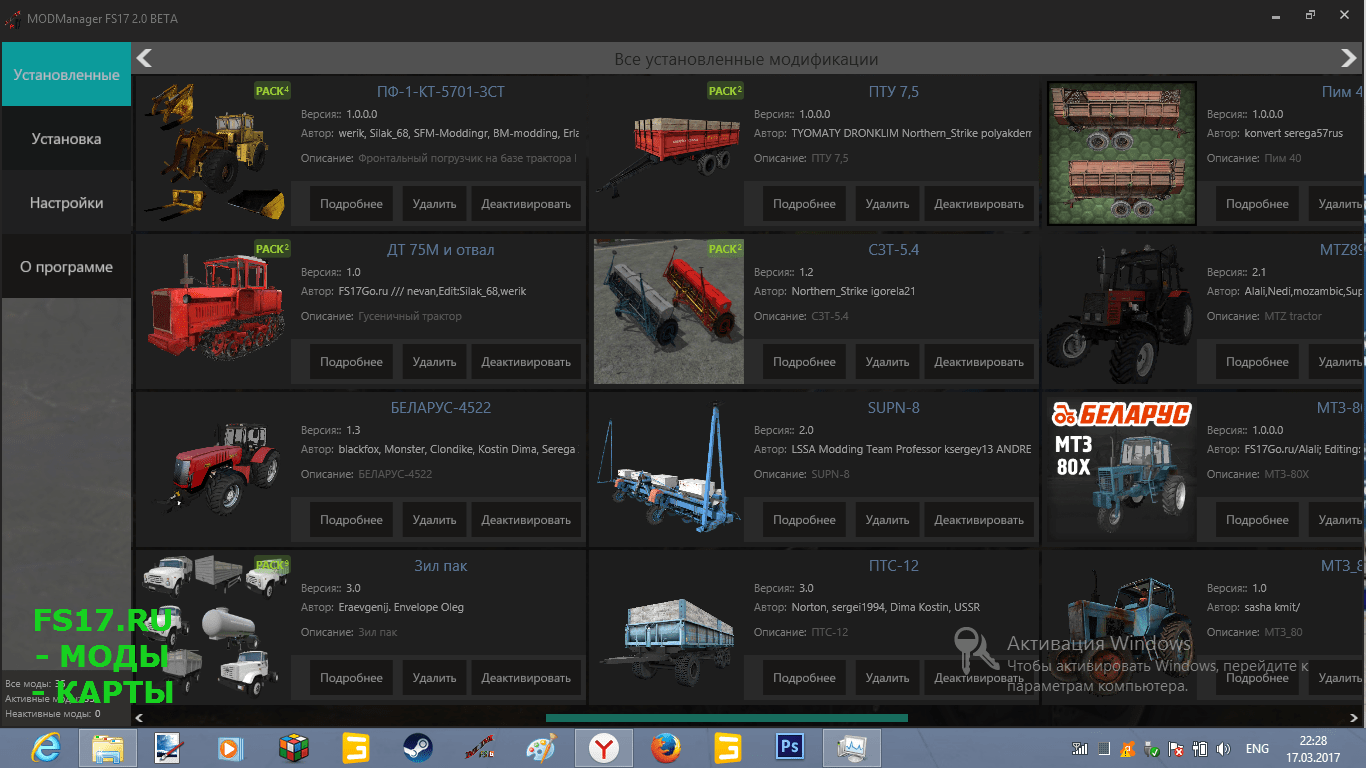Select Пим 40 trailers thumbnail

[1121, 153]
